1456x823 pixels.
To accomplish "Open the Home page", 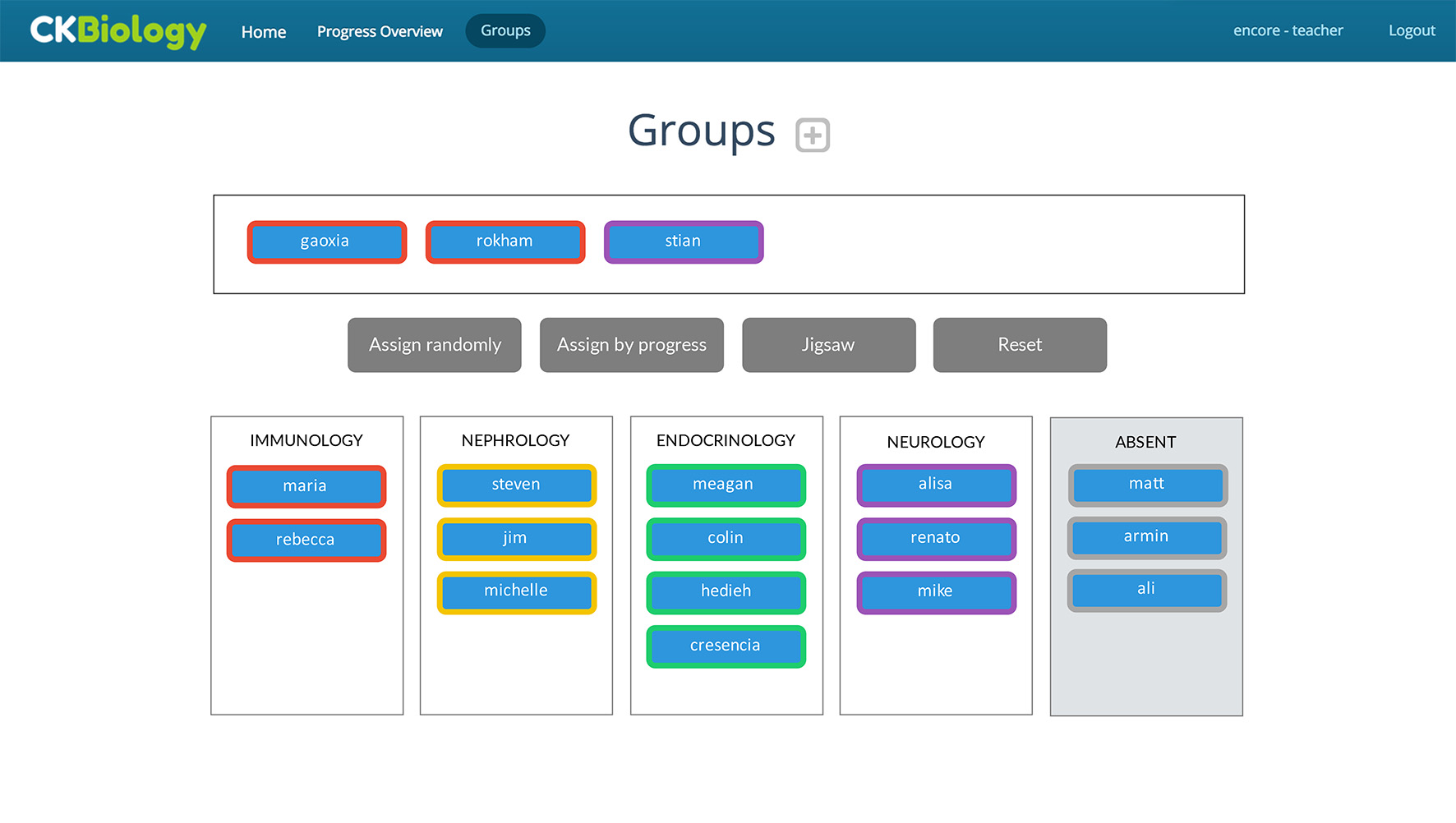I will (264, 32).
